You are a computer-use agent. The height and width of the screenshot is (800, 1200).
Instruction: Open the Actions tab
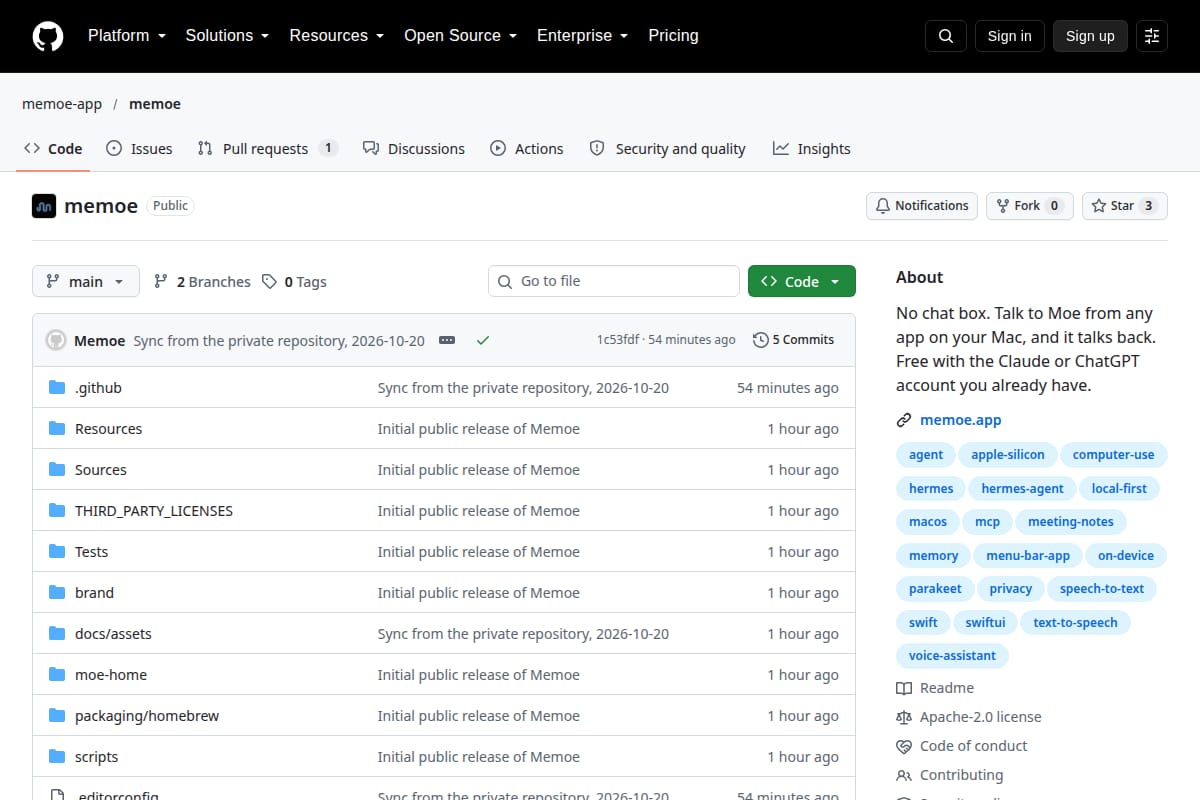click(x=527, y=149)
